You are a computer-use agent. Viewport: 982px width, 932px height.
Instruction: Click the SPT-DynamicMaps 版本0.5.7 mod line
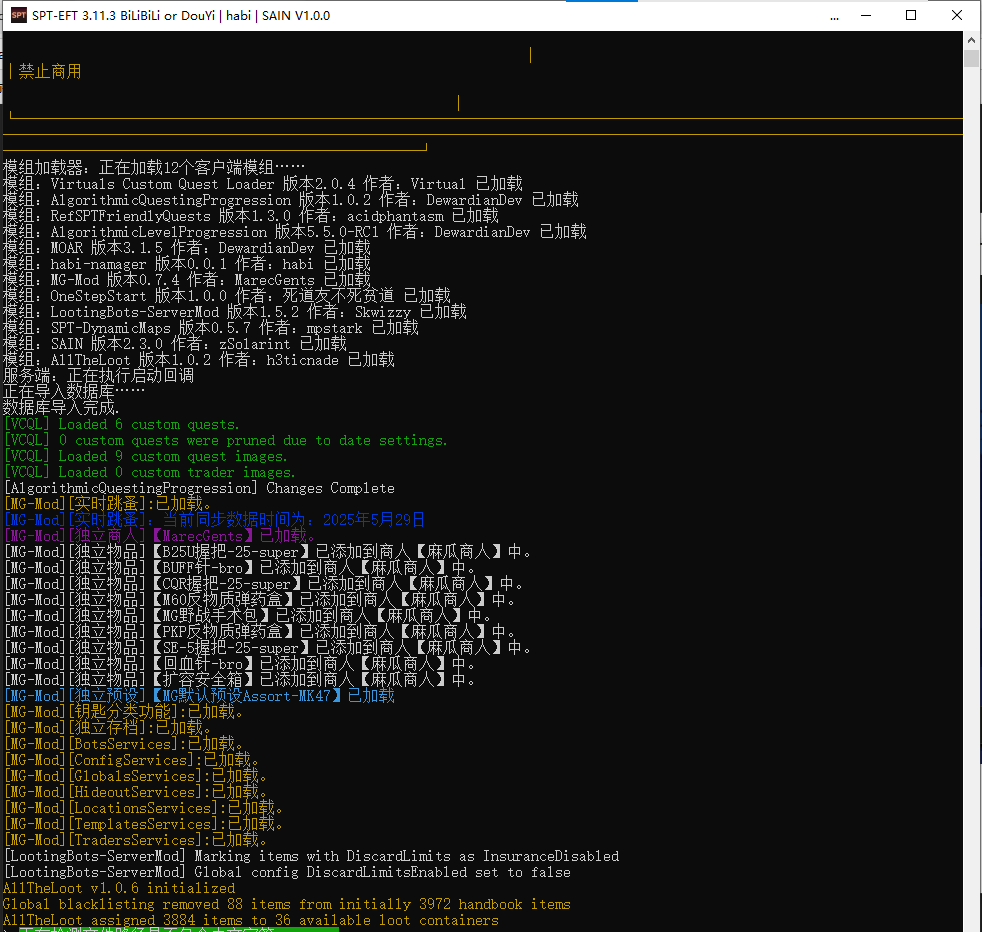(210, 328)
